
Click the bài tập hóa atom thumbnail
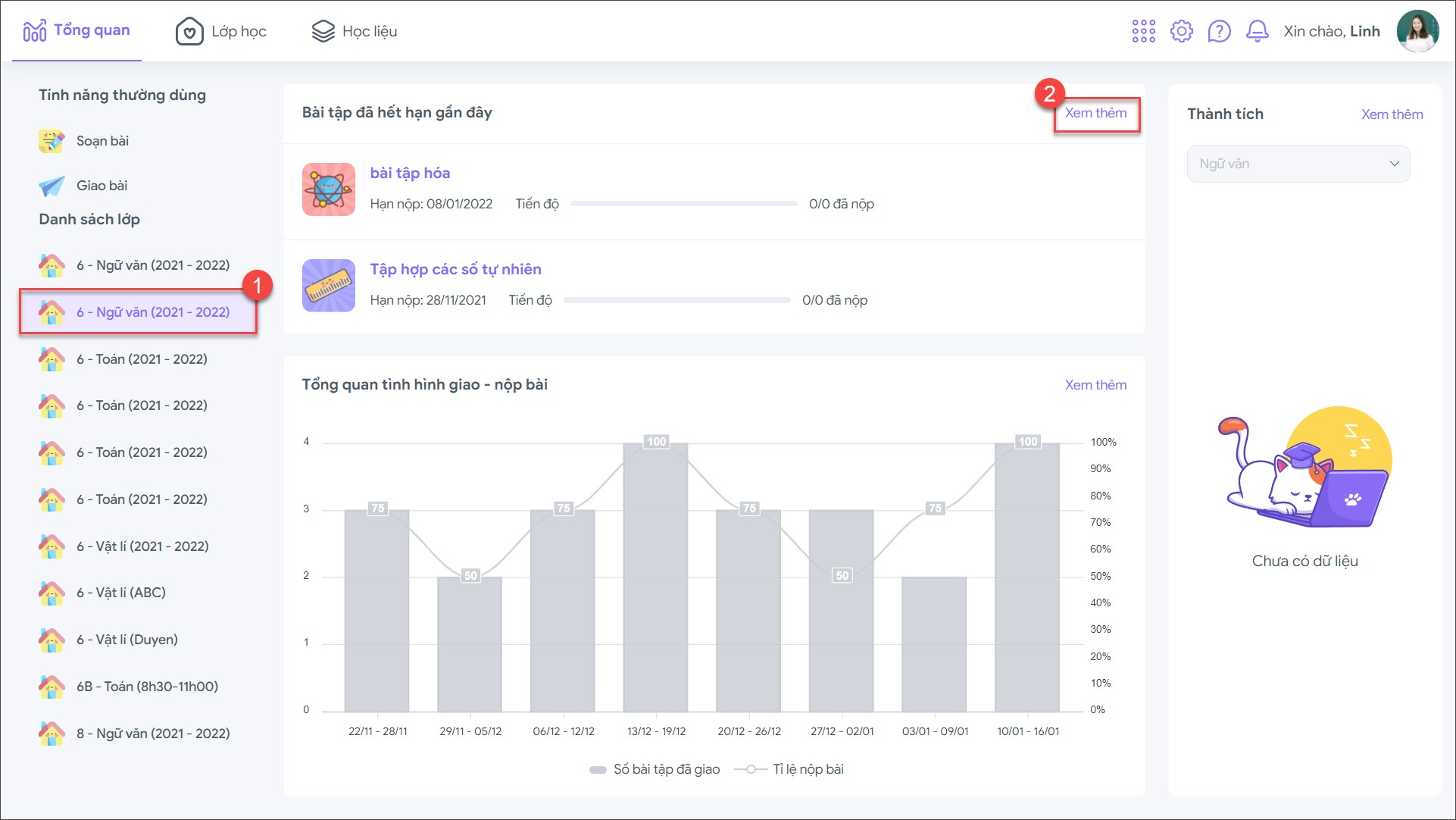point(328,189)
